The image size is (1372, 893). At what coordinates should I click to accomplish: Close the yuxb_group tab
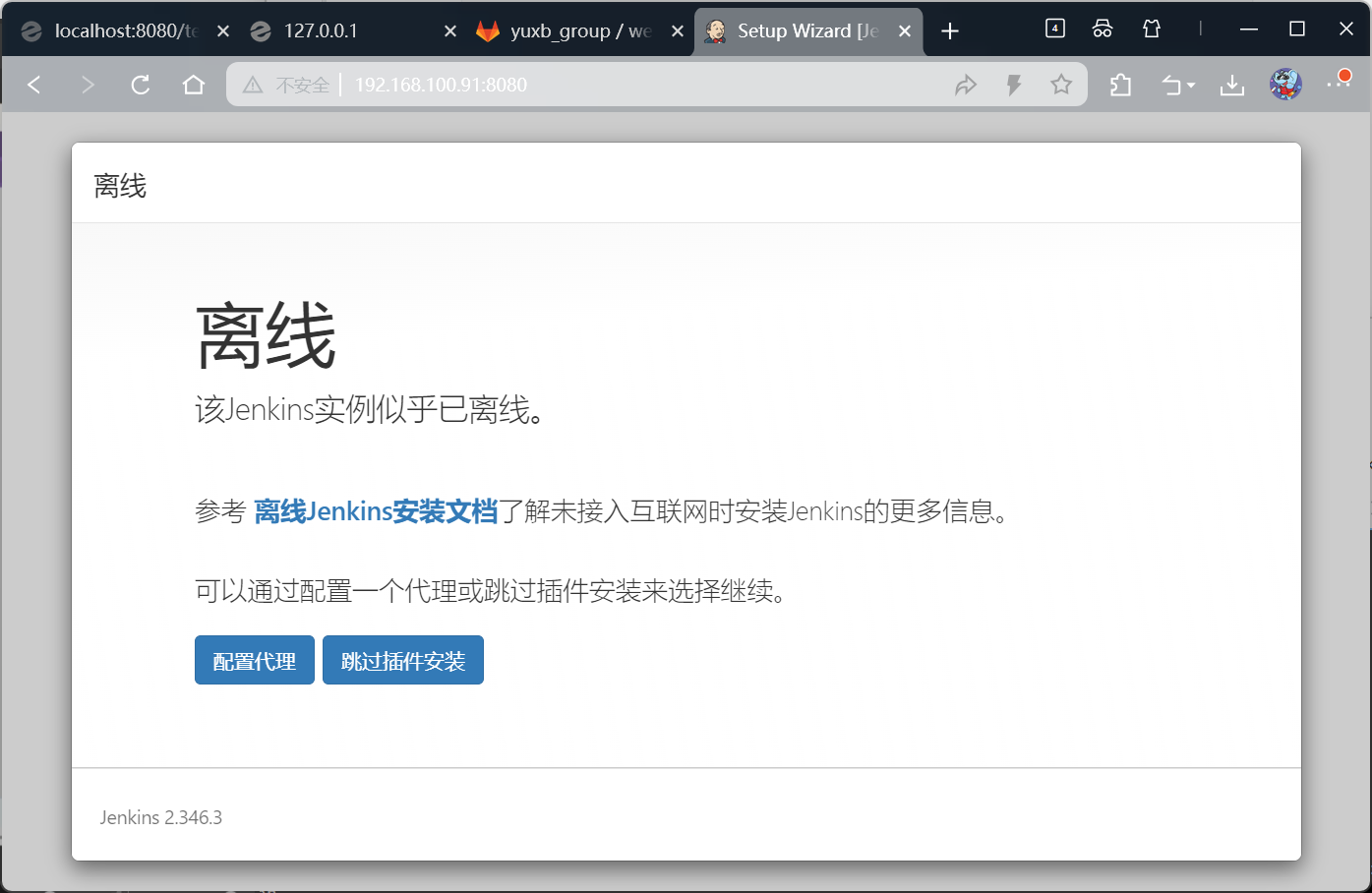click(x=678, y=31)
